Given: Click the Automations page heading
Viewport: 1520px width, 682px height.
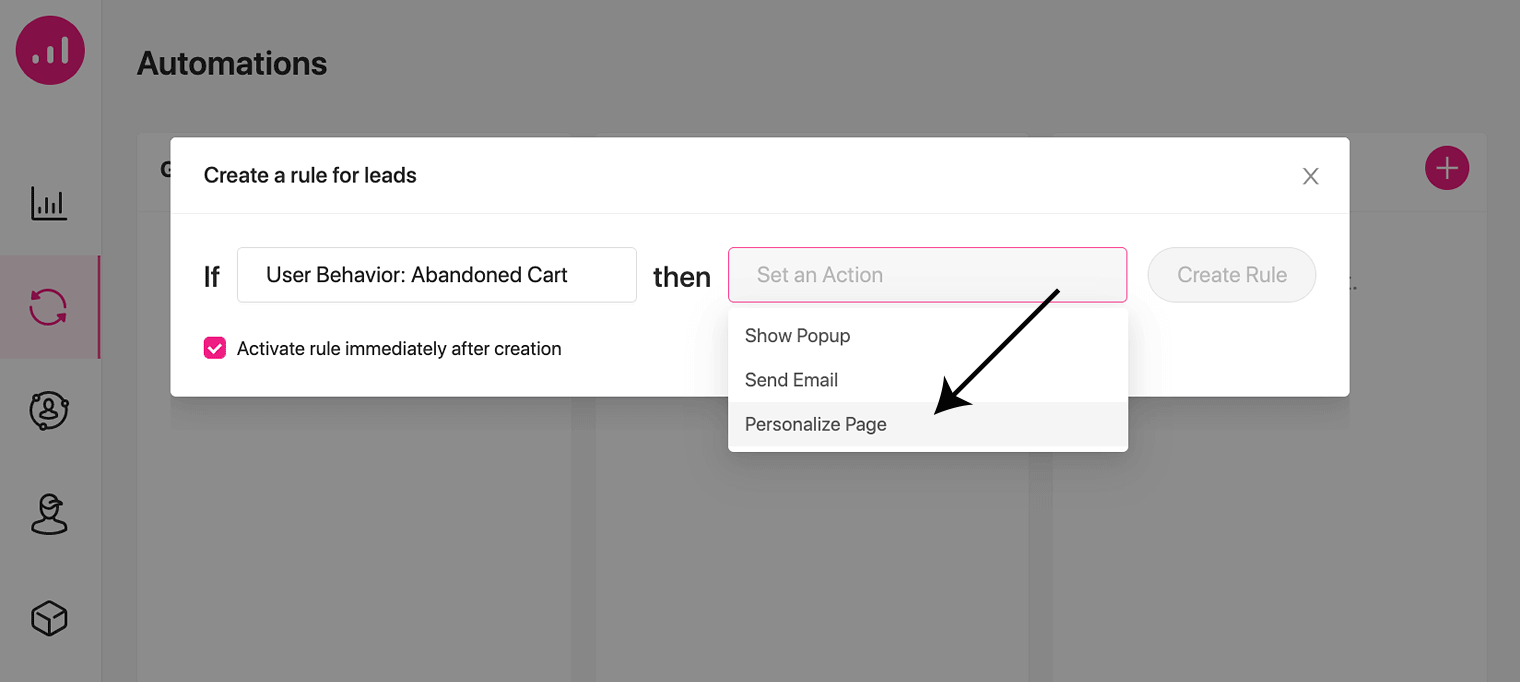Looking at the screenshot, I should [232, 64].
